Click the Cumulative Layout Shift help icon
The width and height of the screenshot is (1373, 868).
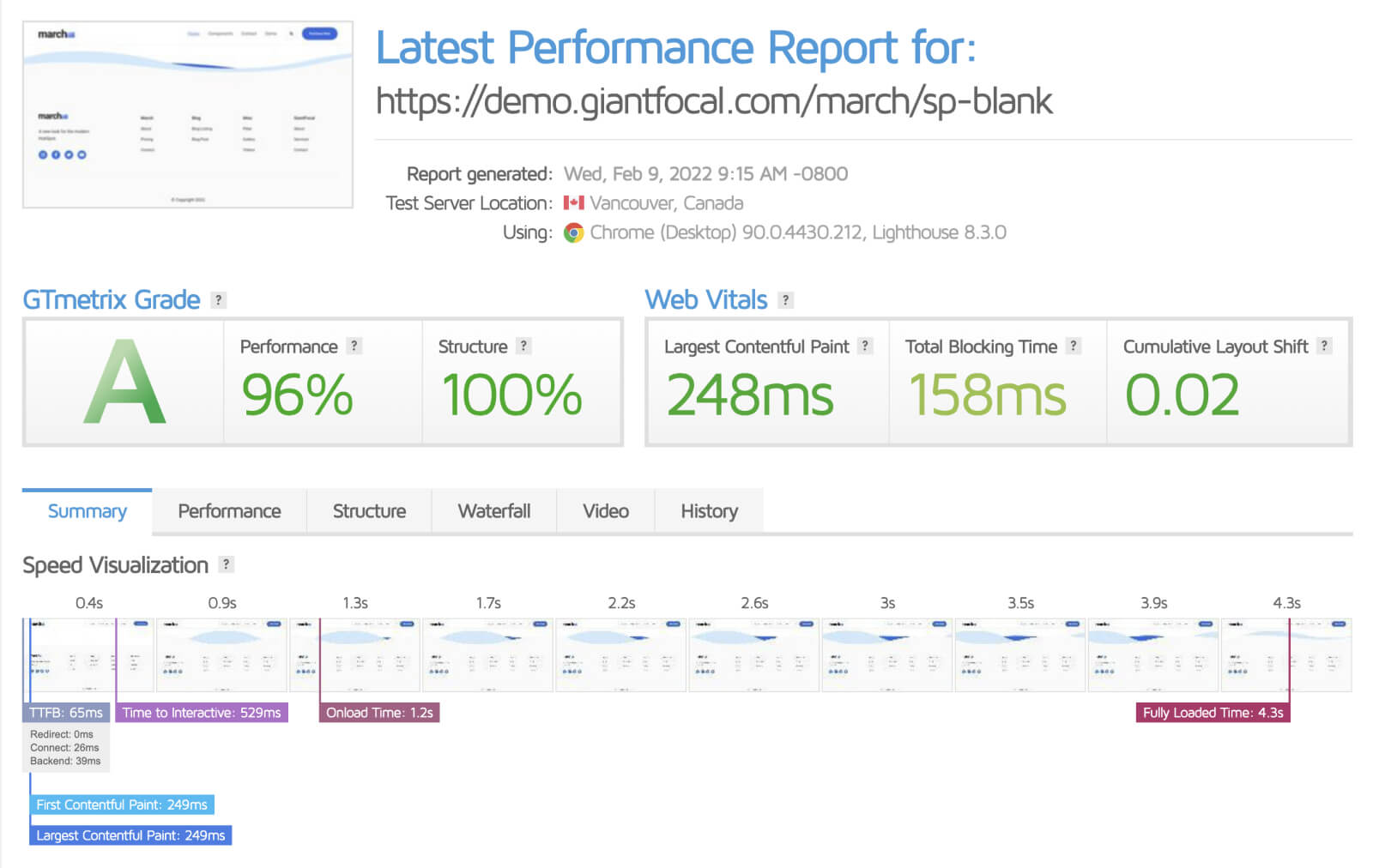tap(1324, 346)
